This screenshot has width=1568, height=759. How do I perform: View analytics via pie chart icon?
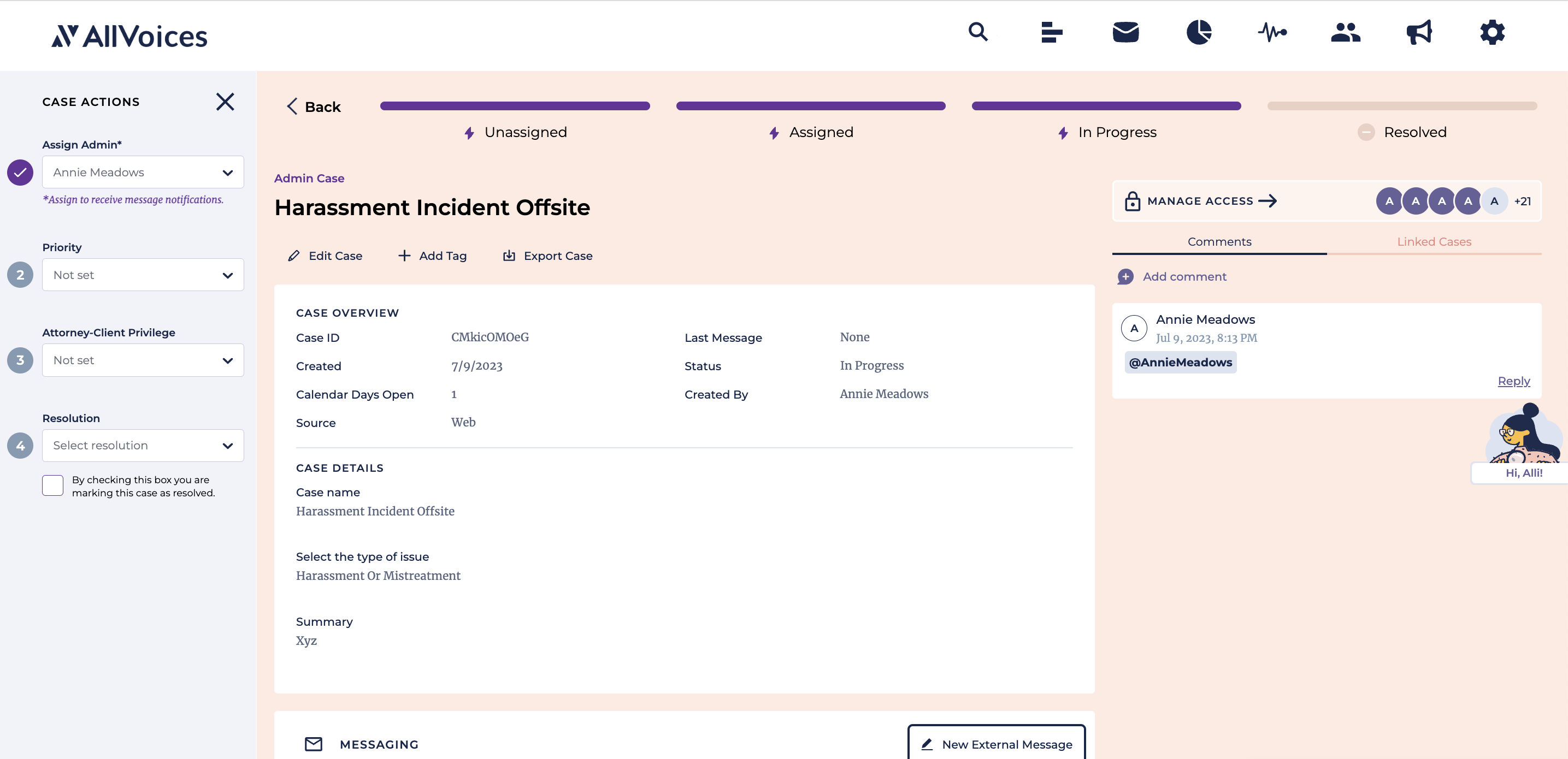tap(1199, 33)
